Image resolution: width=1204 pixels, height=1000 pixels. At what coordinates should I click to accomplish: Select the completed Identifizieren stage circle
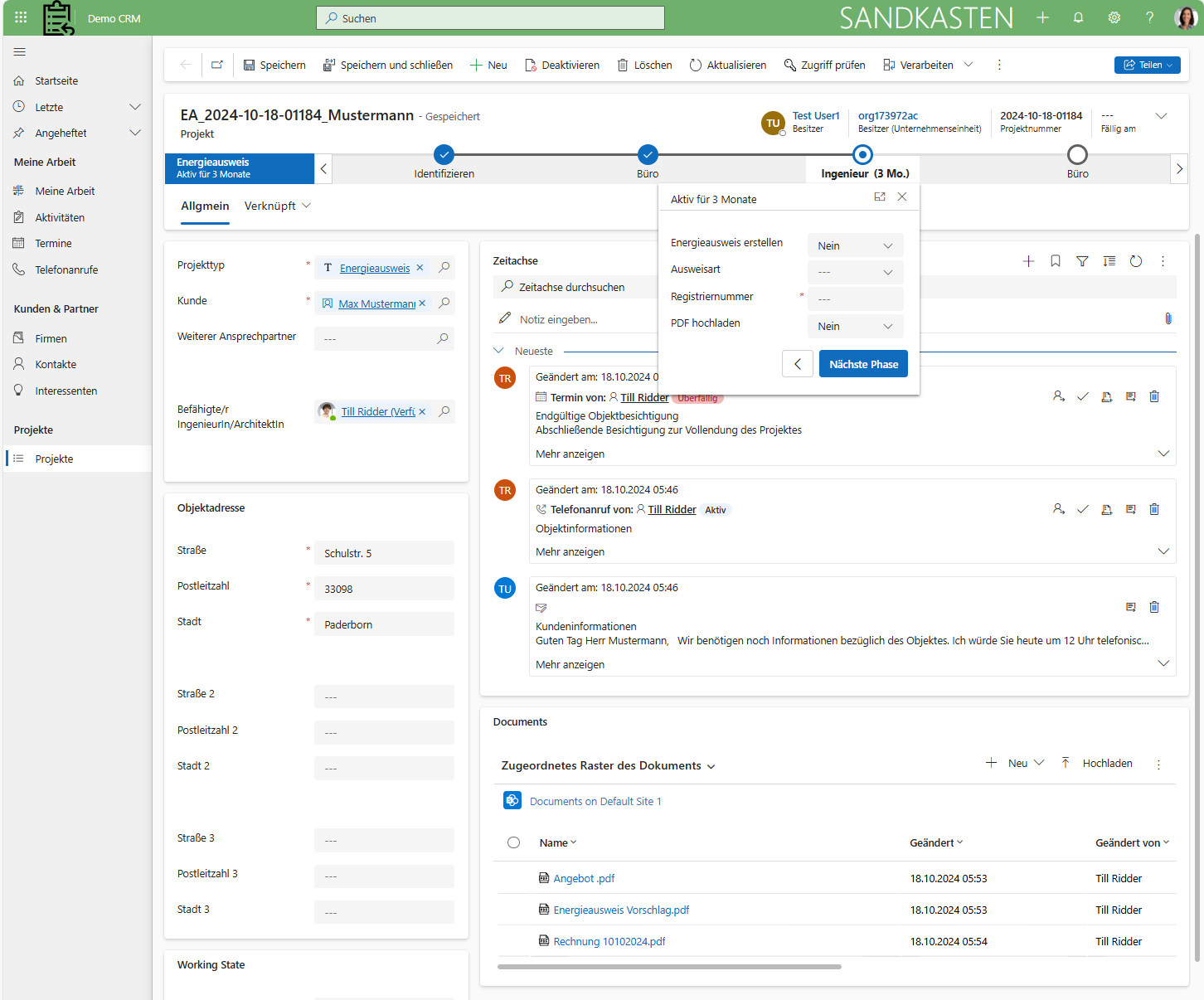tap(444, 154)
